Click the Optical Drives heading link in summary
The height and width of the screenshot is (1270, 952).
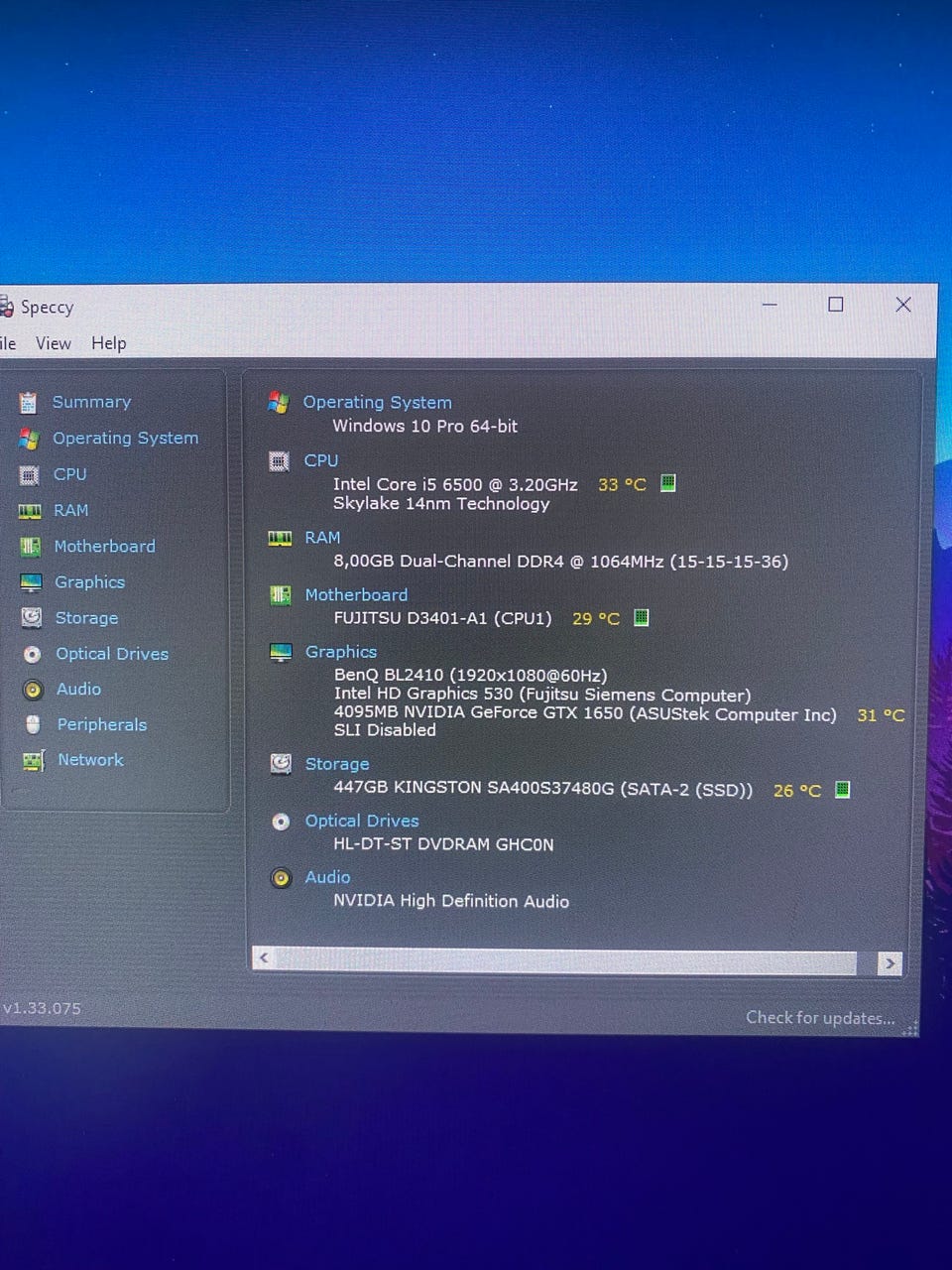(x=362, y=821)
